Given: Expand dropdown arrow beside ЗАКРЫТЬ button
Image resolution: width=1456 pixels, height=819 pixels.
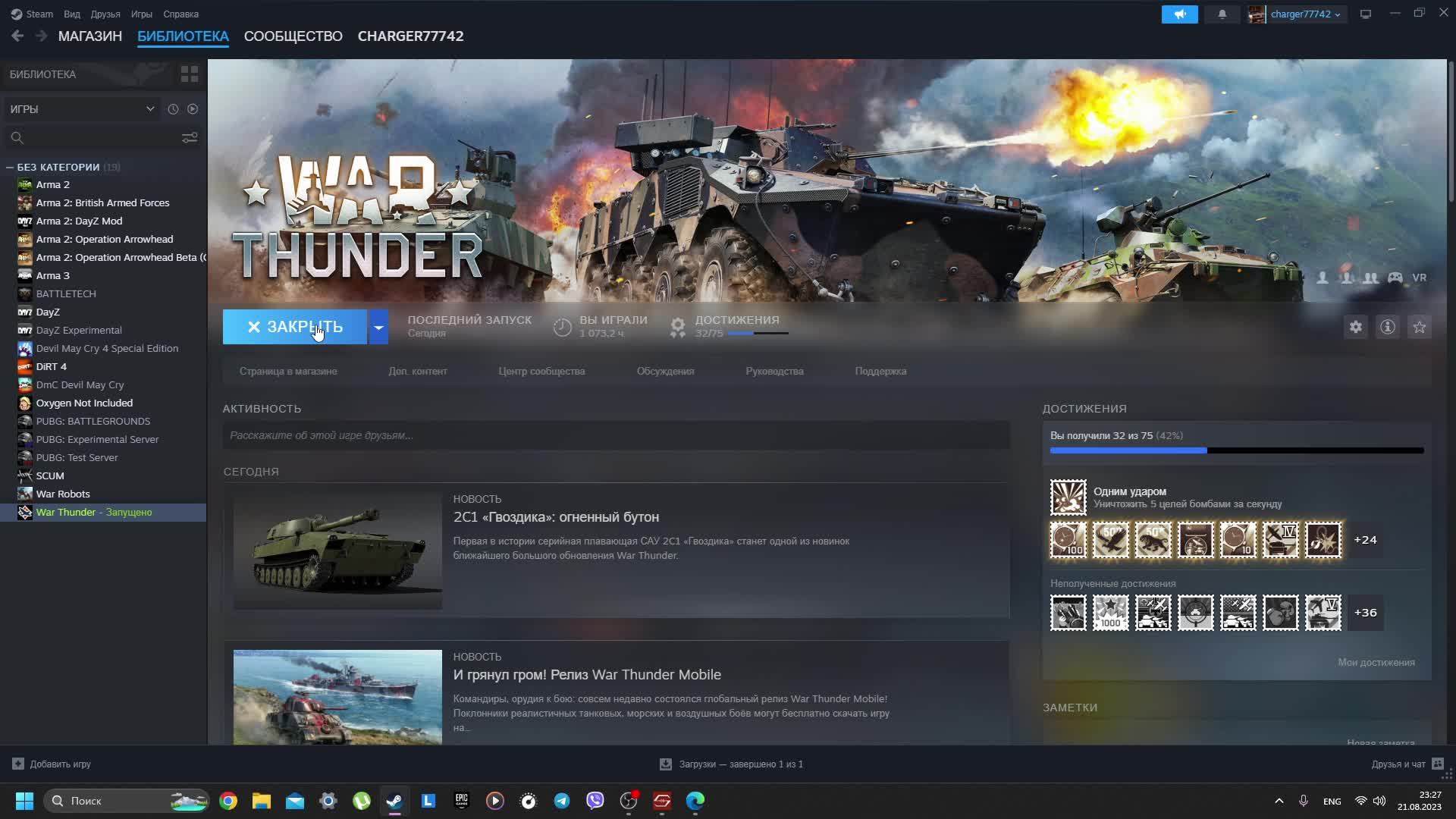Looking at the screenshot, I should click(x=378, y=327).
